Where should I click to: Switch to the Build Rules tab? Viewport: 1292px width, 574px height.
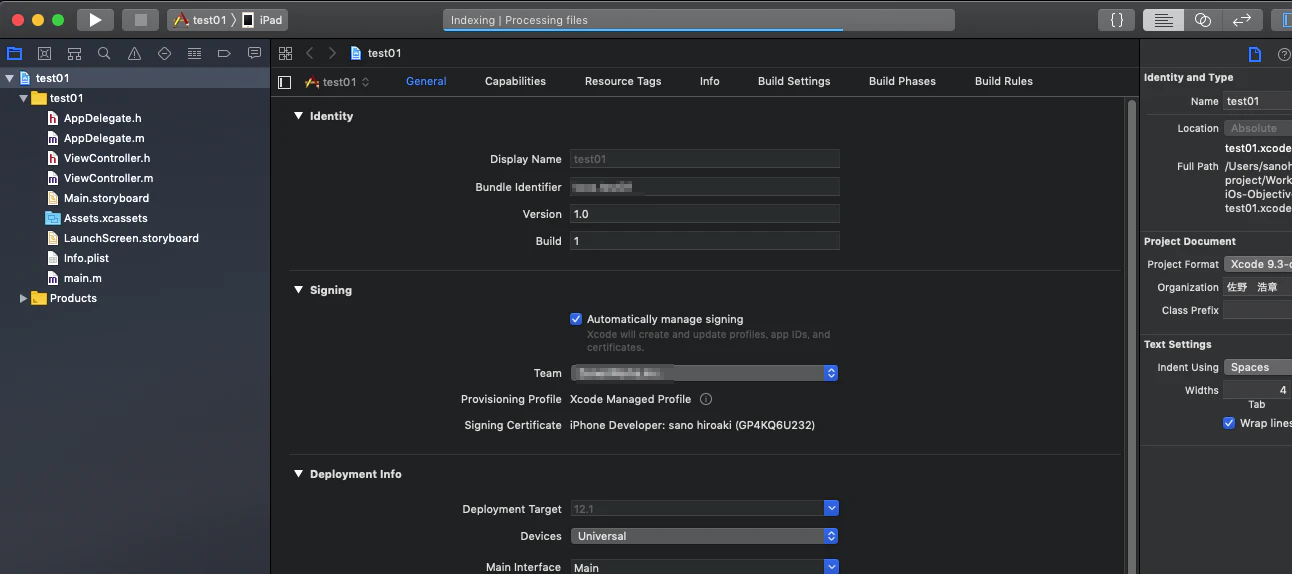[1004, 81]
